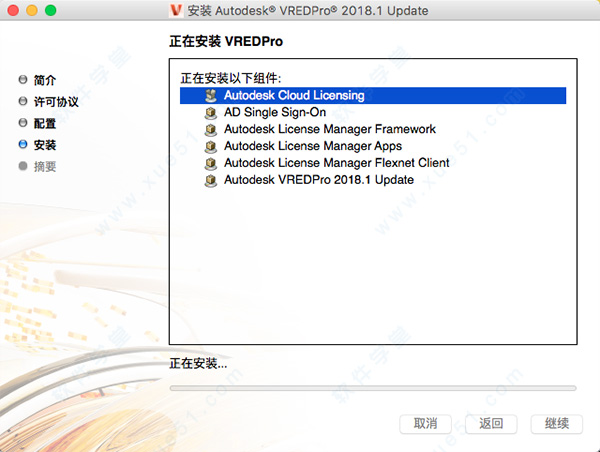The height and width of the screenshot is (452, 600).
Task: Click the AD Single Sign-On package icon
Action: pyautogui.click(x=211, y=113)
